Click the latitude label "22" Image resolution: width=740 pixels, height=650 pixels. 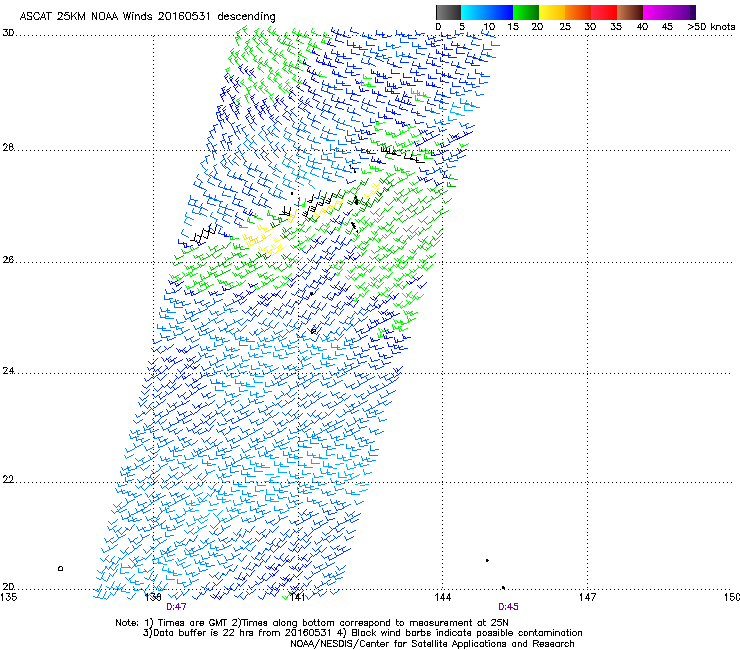pos(8,480)
